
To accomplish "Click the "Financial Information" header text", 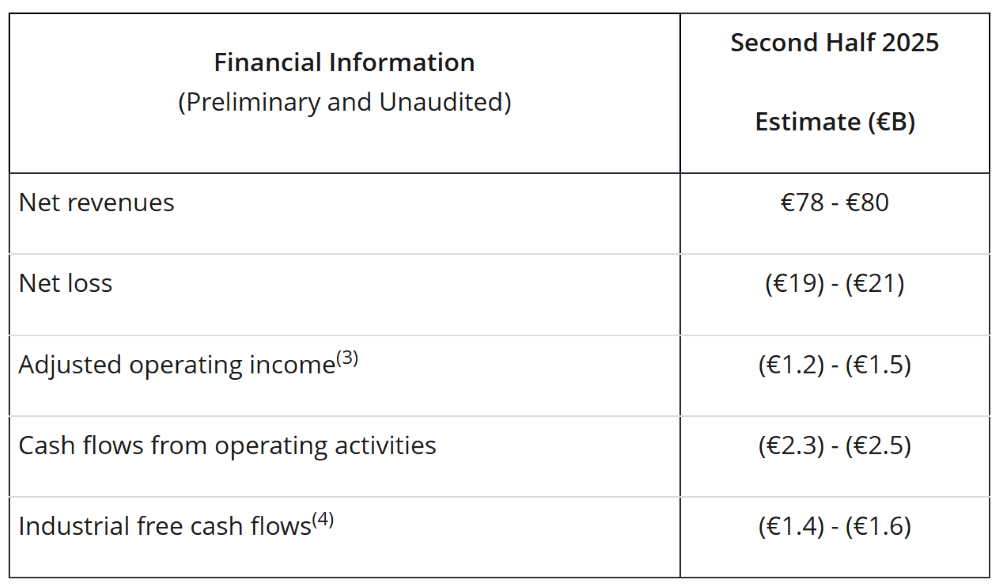I will coord(344,62).
